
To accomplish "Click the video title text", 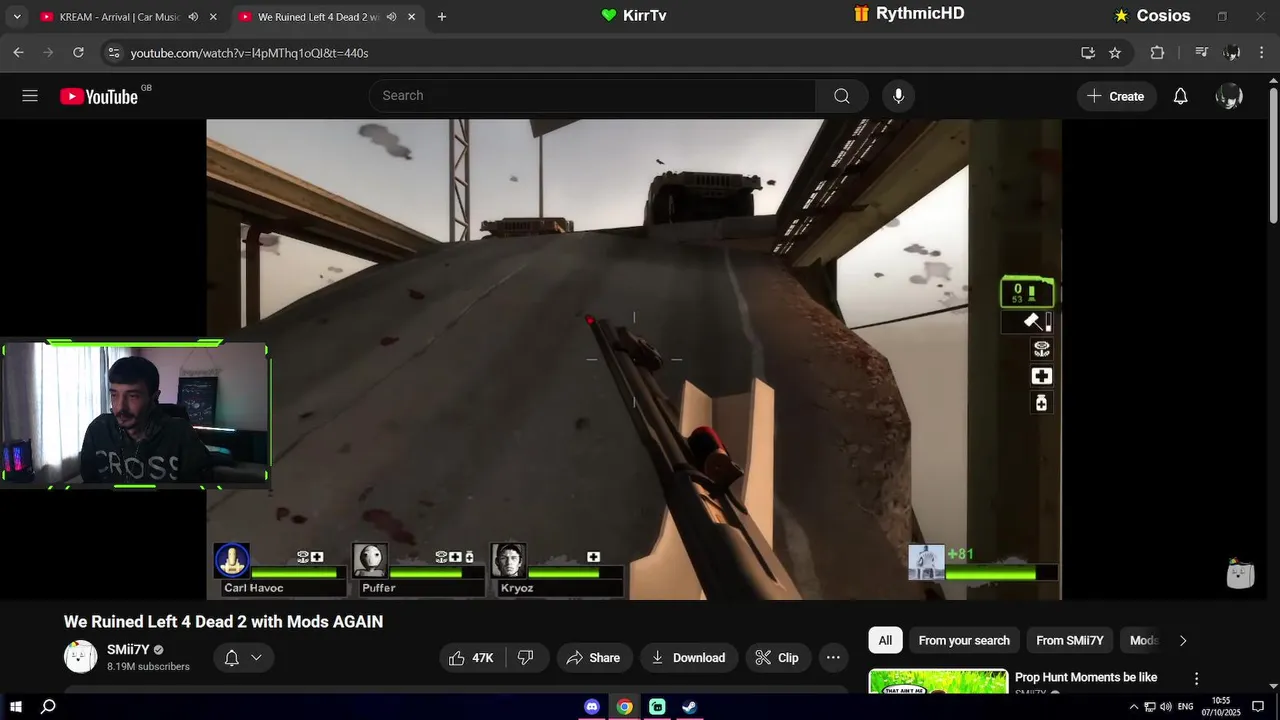I will [224, 621].
